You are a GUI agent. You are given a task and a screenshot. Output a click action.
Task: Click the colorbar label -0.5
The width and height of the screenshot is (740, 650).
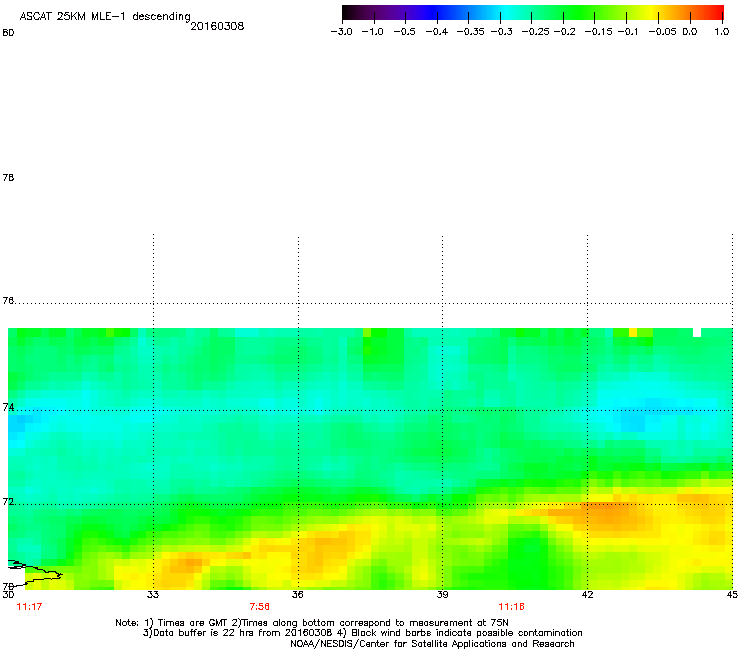(x=404, y=32)
